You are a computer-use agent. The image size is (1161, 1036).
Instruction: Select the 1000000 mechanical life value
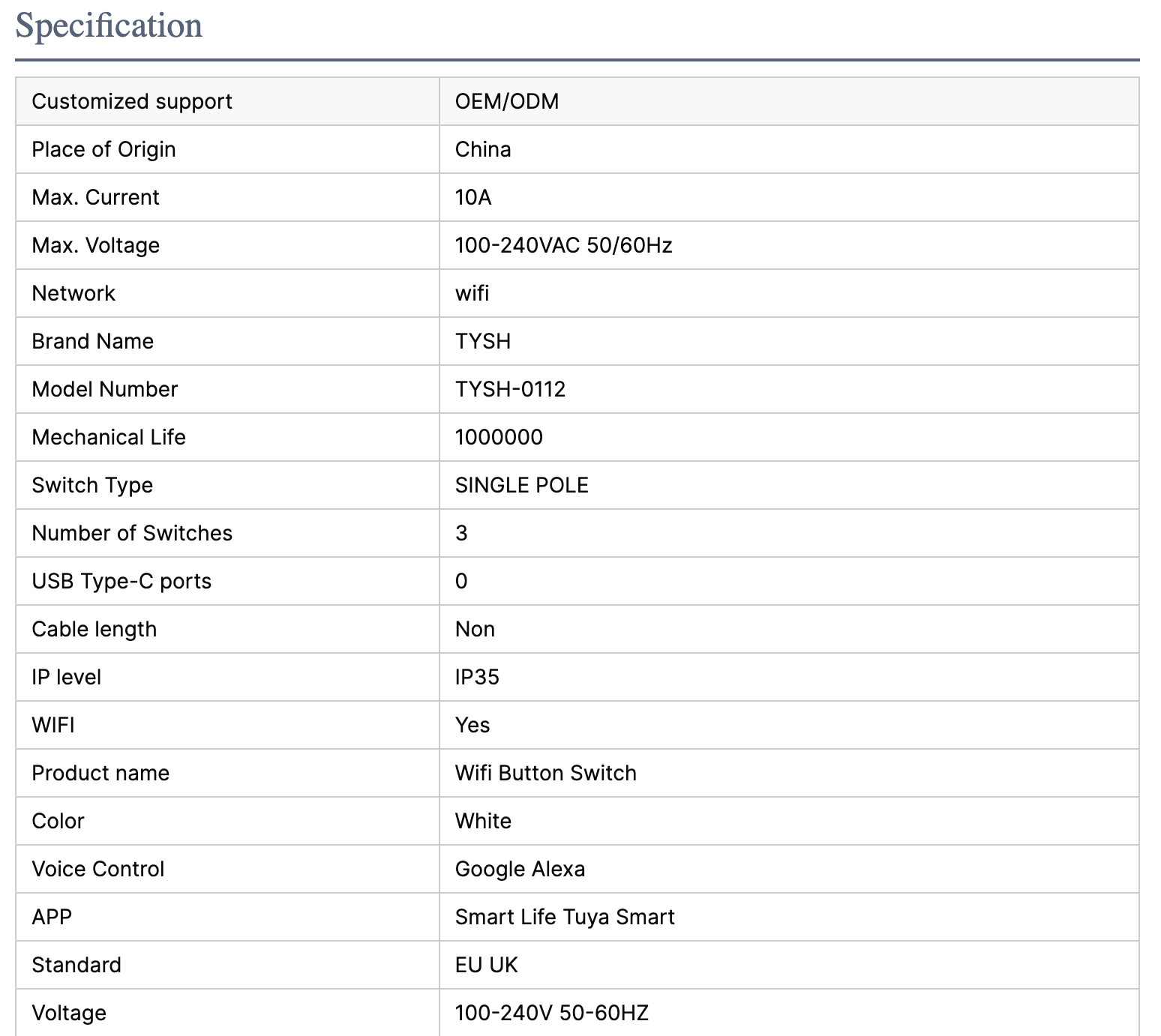tap(499, 437)
